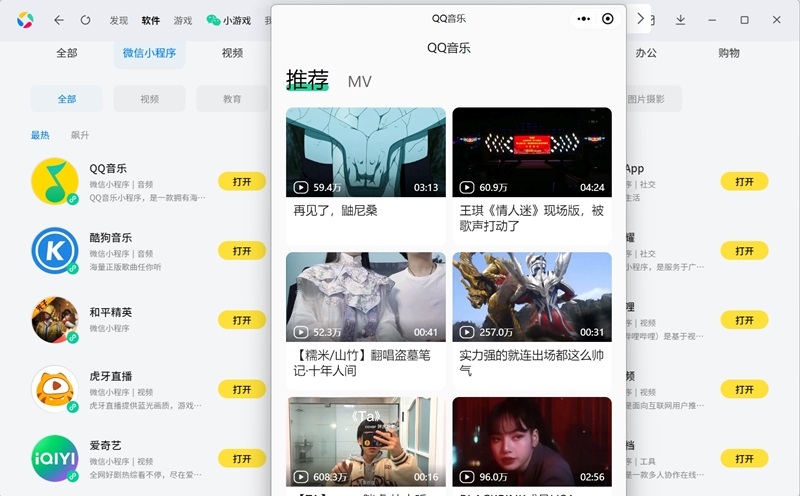
Task: Select the 微信小程序 category
Action: (149, 53)
